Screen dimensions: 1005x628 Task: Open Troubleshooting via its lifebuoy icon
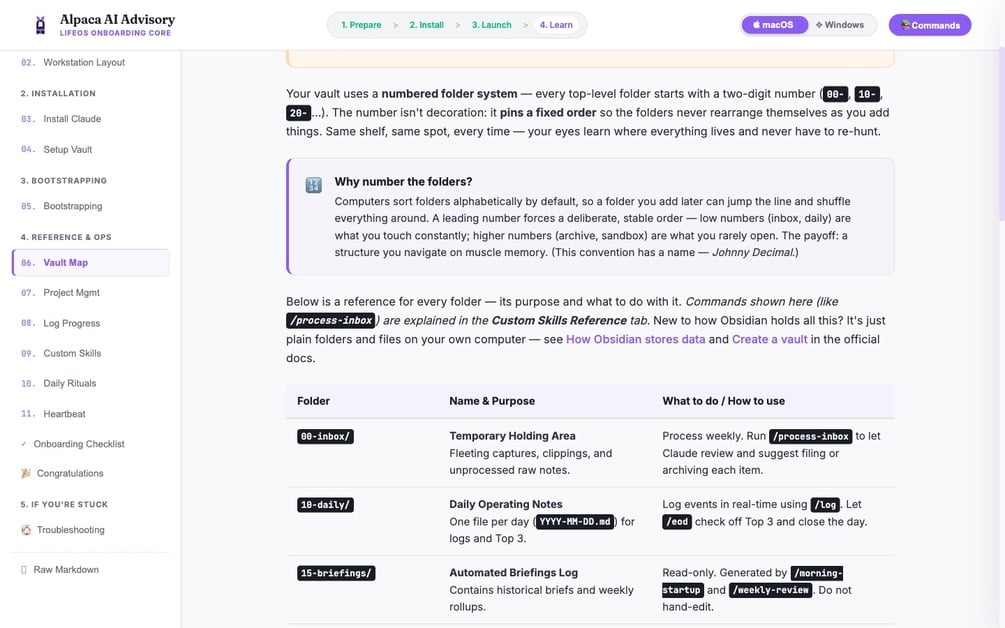click(x=26, y=530)
